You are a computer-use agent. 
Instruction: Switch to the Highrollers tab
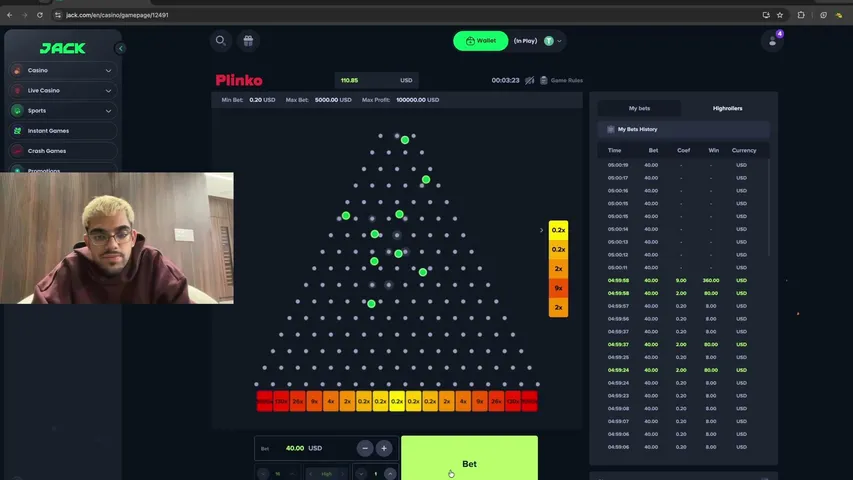point(727,108)
